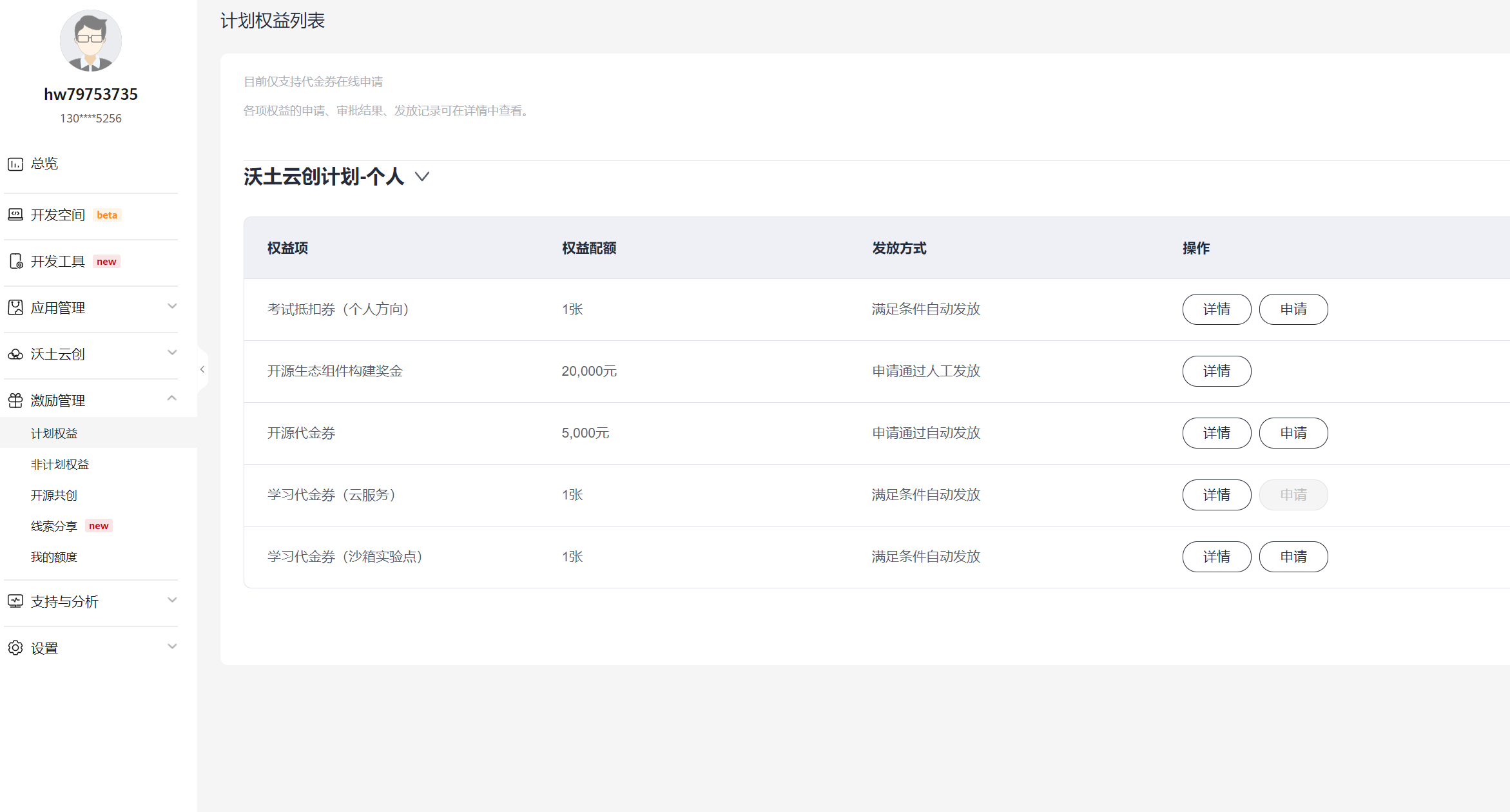Click the 激励管理 gift icon

pos(15,400)
